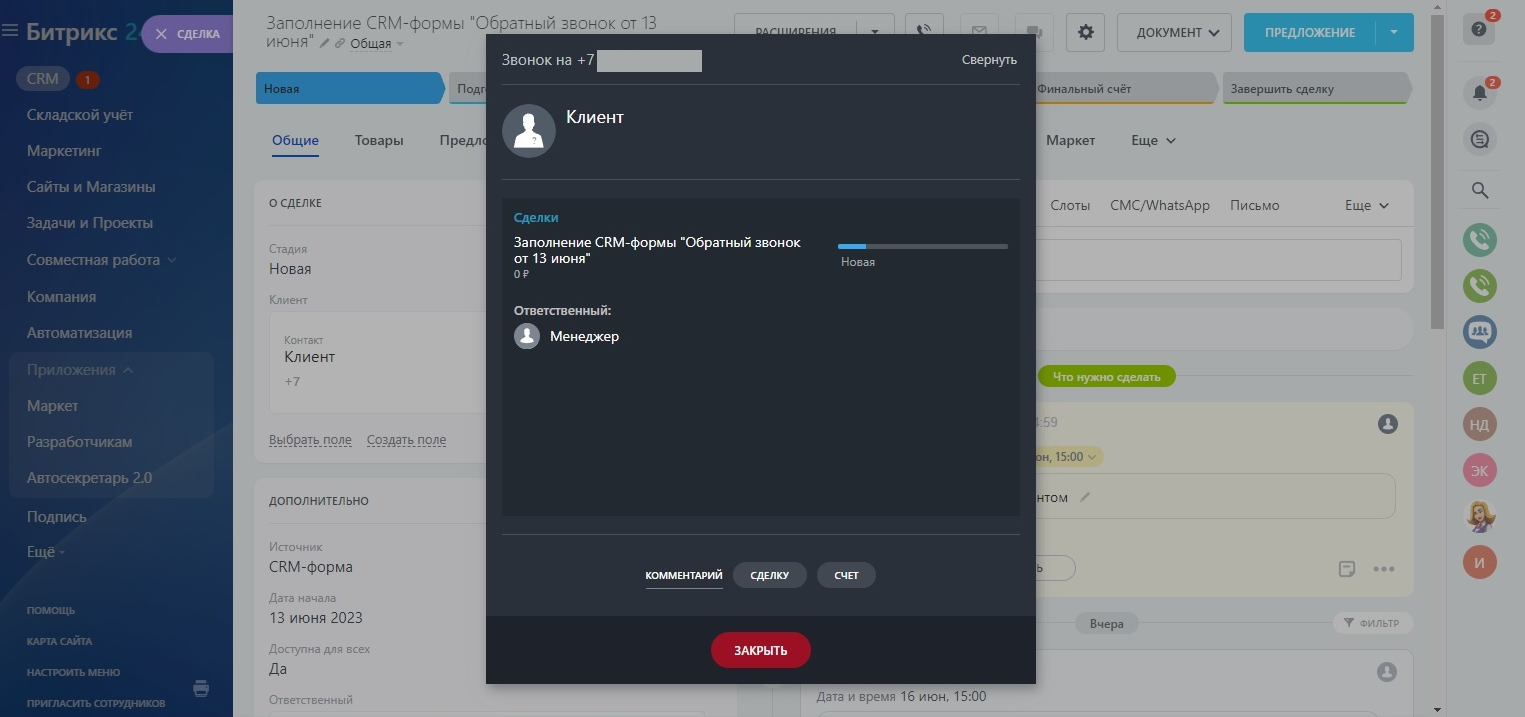Open notifications bell
This screenshot has height=717, width=1525.
point(1480,94)
